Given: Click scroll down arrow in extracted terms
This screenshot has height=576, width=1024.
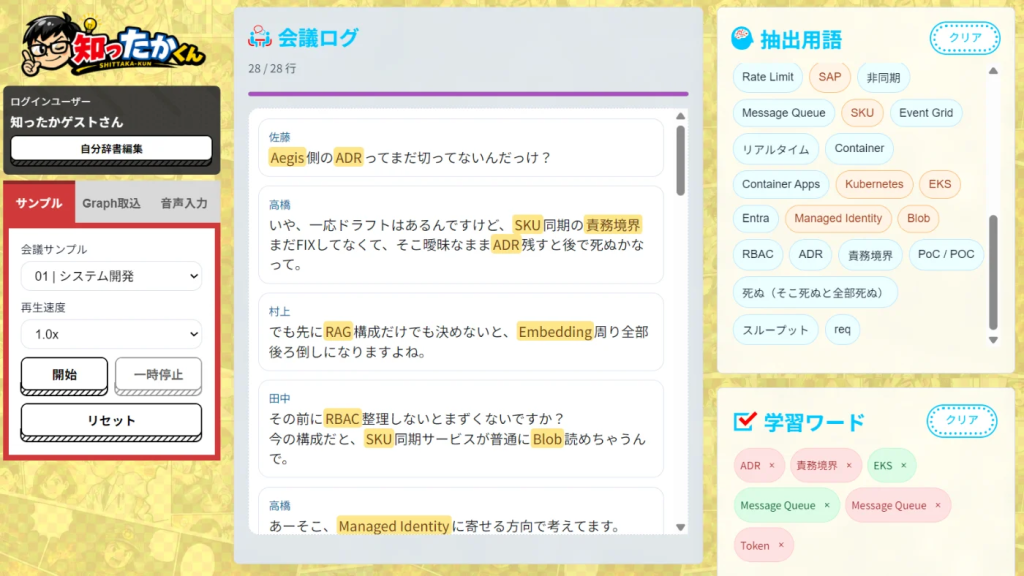Looking at the screenshot, I should click(x=993, y=340).
